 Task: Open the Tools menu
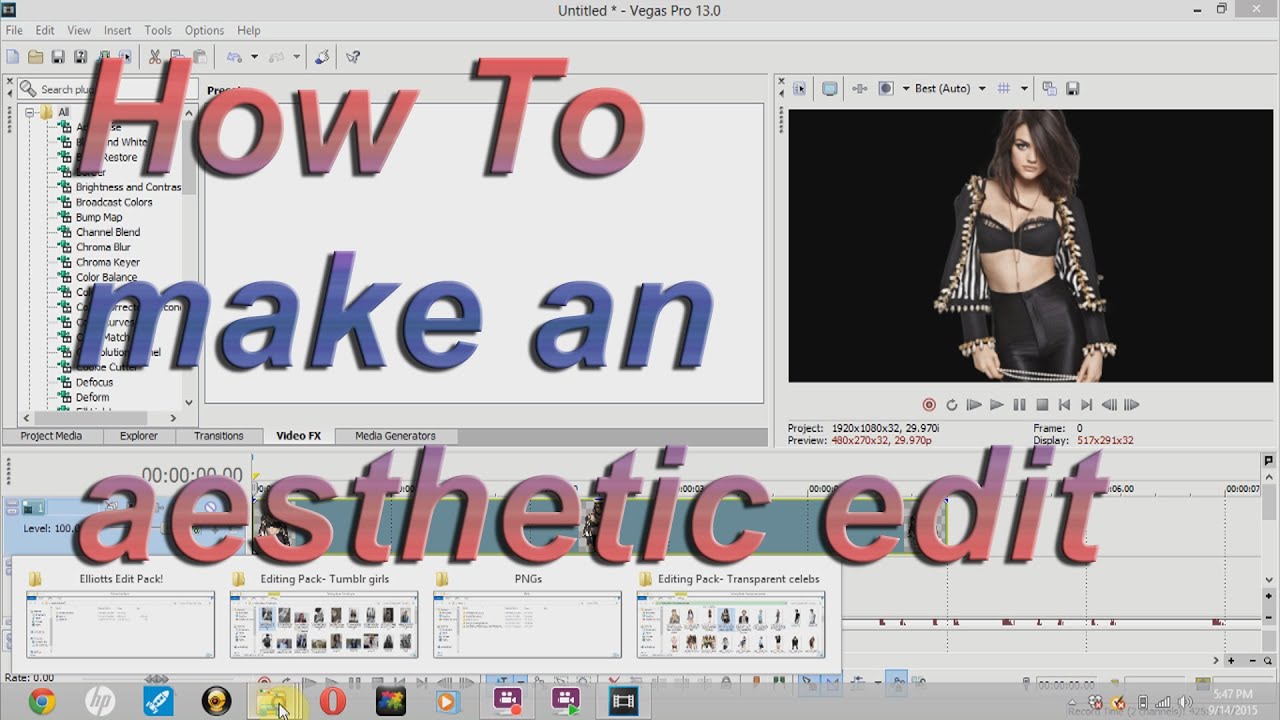pyautogui.click(x=158, y=30)
